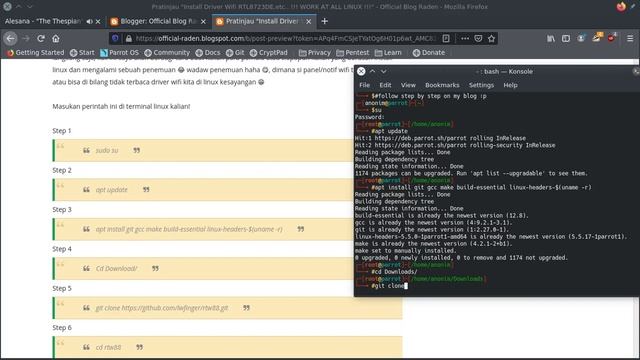Click the git clone rtw88 code block

(x=227, y=308)
